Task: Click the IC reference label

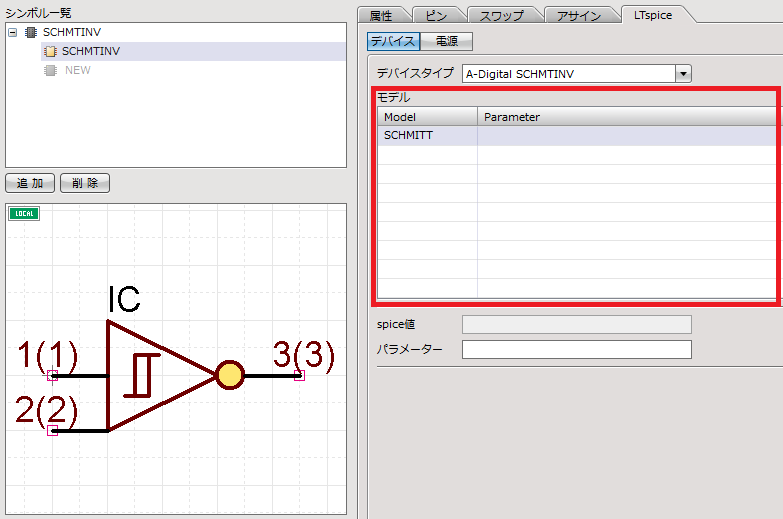Action: [x=124, y=299]
